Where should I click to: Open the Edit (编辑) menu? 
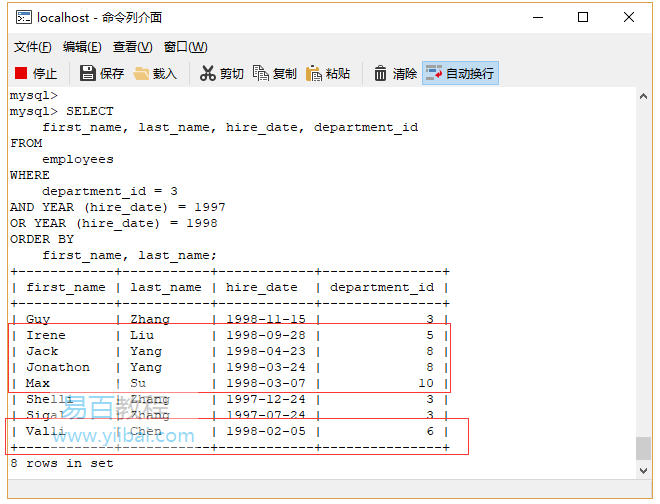[82, 47]
